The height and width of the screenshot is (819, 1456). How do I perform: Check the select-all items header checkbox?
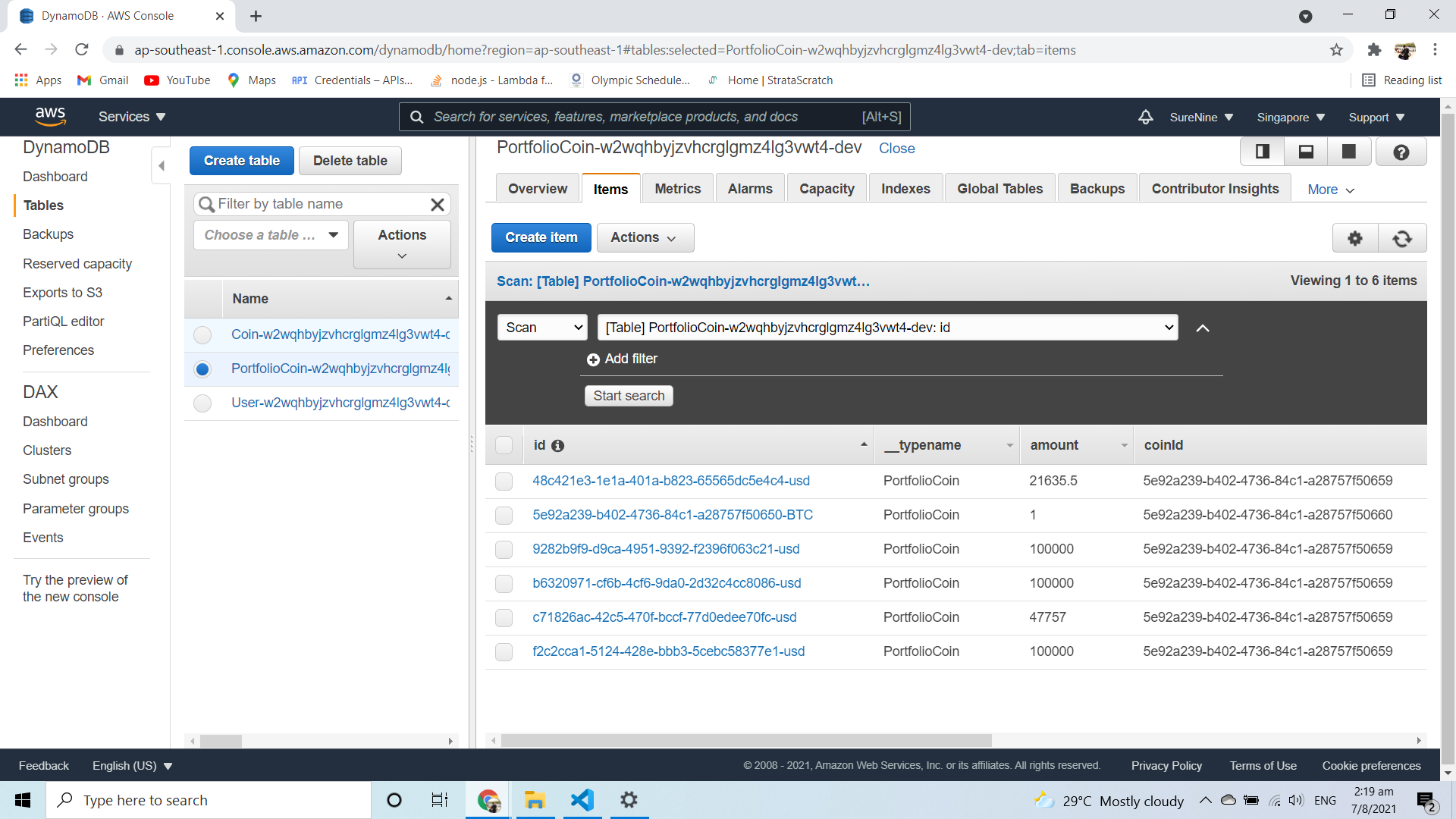pyautogui.click(x=504, y=445)
